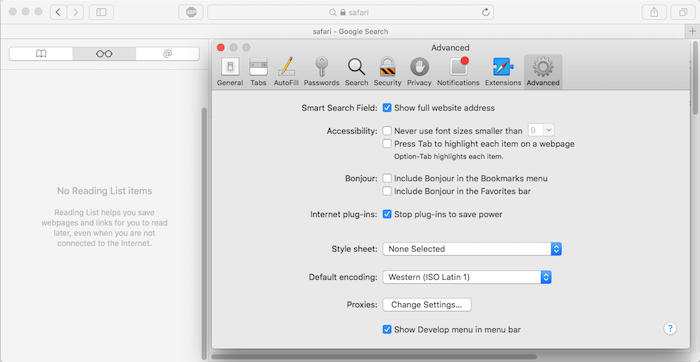Toggle the Safari sidebar button
Image resolution: width=700 pixels, height=362 pixels.
click(x=101, y=12)
